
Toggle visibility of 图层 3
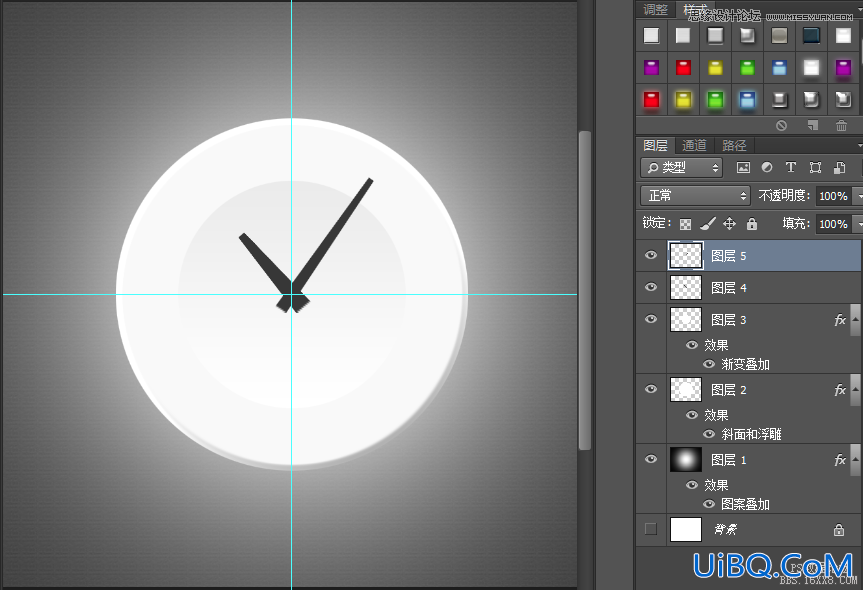click(651, 319)
